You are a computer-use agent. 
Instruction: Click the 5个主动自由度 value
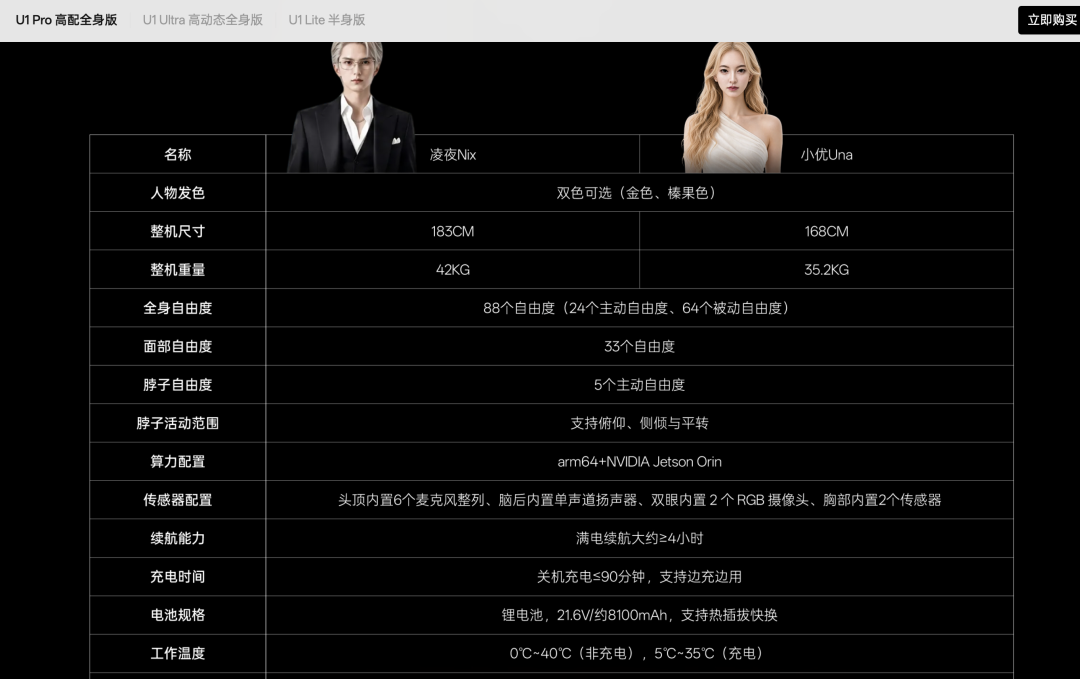pos(639,385)
